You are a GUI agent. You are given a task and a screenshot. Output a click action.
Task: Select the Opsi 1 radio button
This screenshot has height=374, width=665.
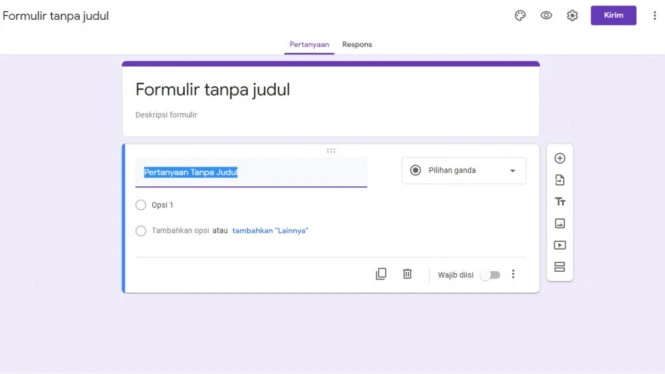click(141, 205)
